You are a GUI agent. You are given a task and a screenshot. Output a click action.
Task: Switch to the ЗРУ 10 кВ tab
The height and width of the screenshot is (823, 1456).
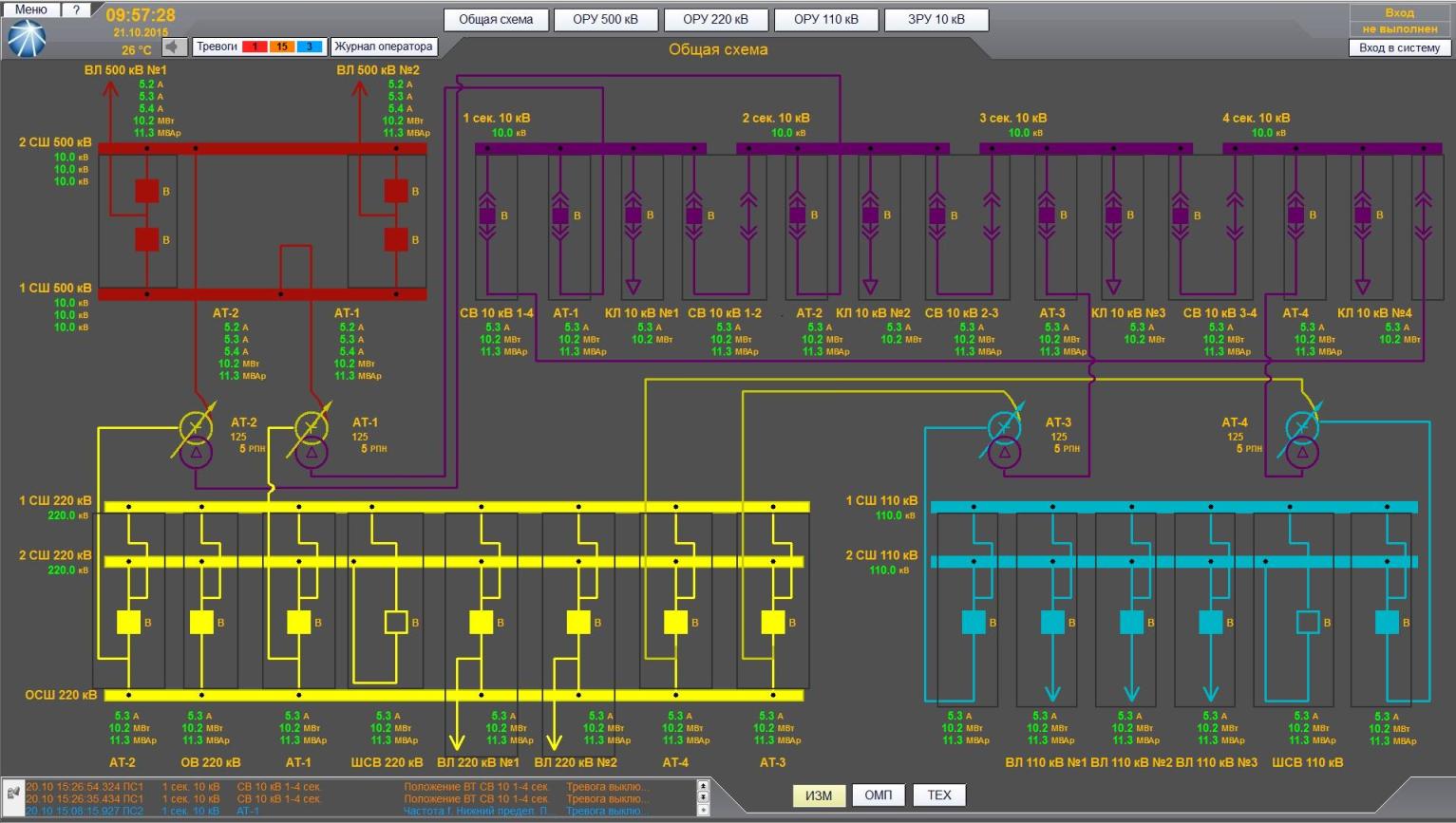coord(936,20)
